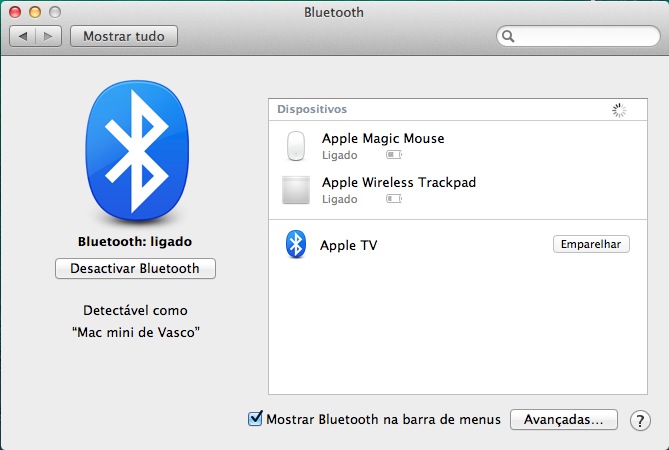
Task: Click Desactivar Bluetooth button
Action: coord(135,268)
